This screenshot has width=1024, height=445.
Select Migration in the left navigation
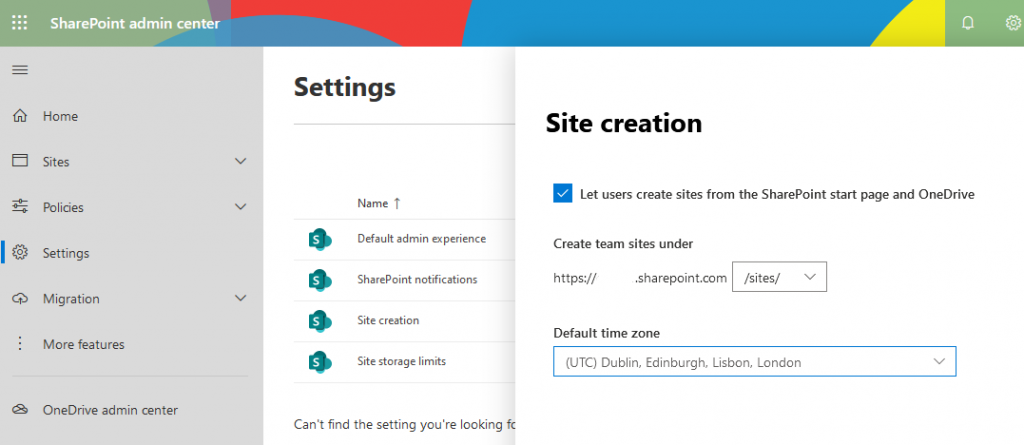click(71, 299)
